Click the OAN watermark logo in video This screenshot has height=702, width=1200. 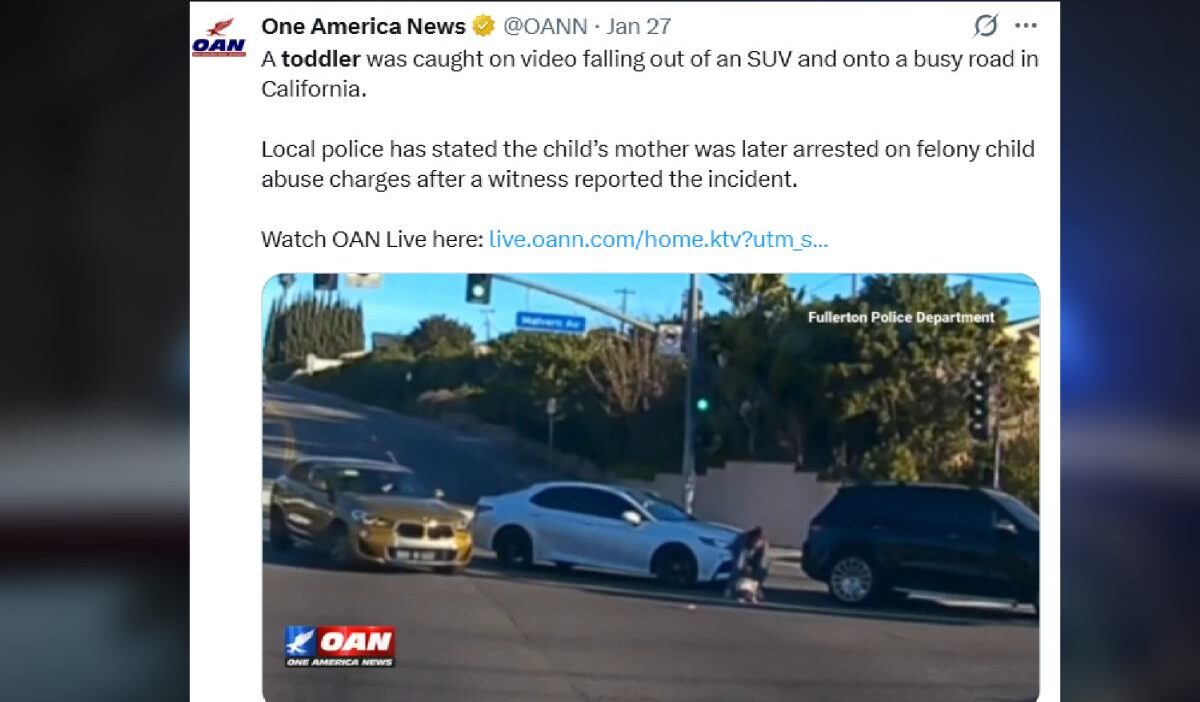[340, 646]
